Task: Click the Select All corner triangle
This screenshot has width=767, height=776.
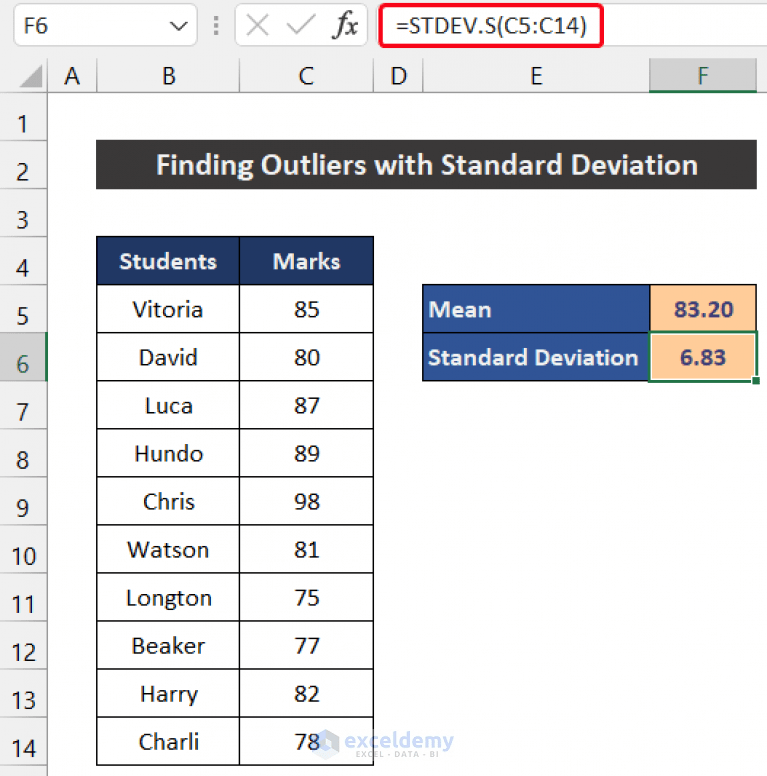Action: point(31,77)
